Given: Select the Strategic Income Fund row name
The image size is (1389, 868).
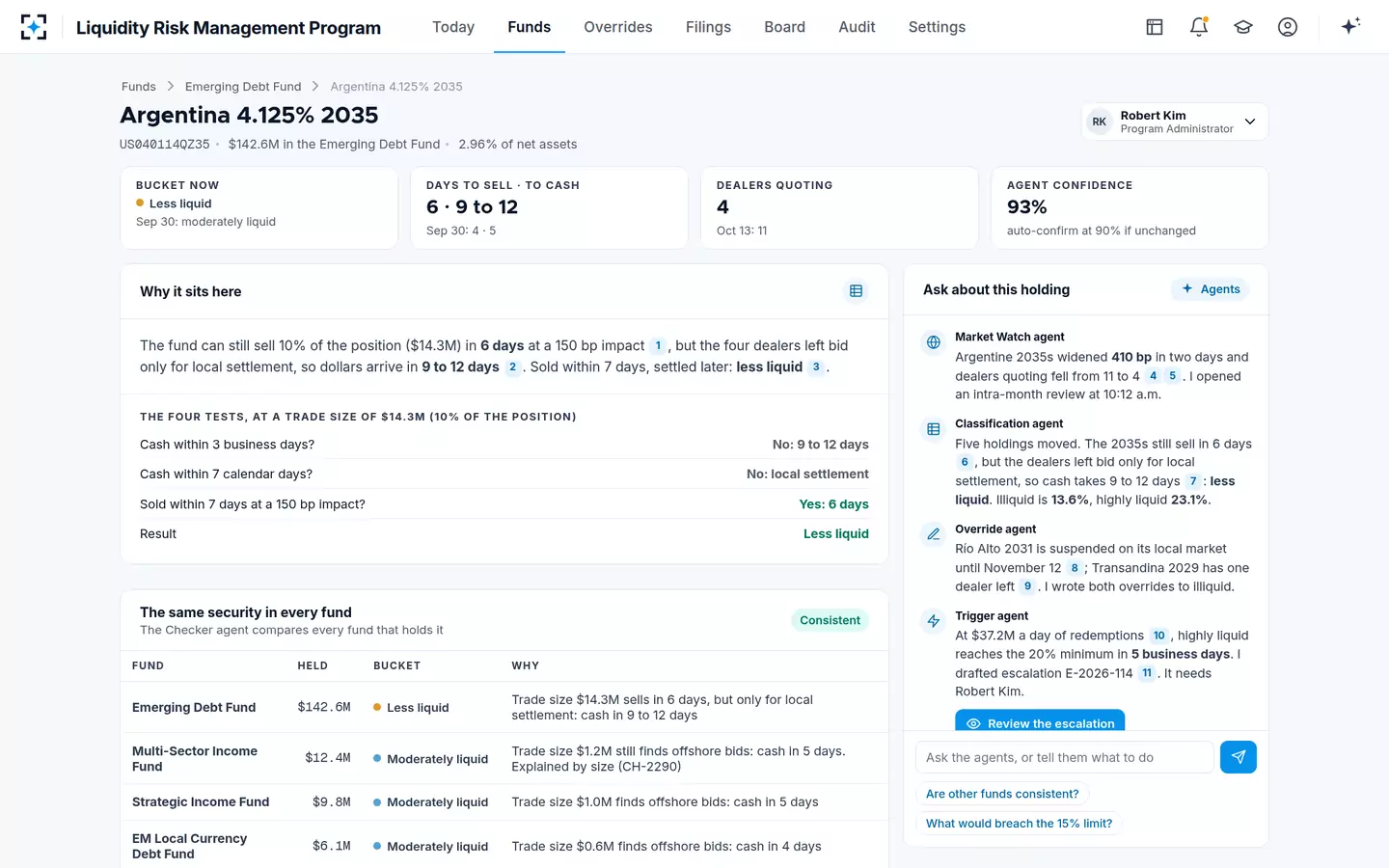Looking at the screenshot, I should tap(201, 802).
